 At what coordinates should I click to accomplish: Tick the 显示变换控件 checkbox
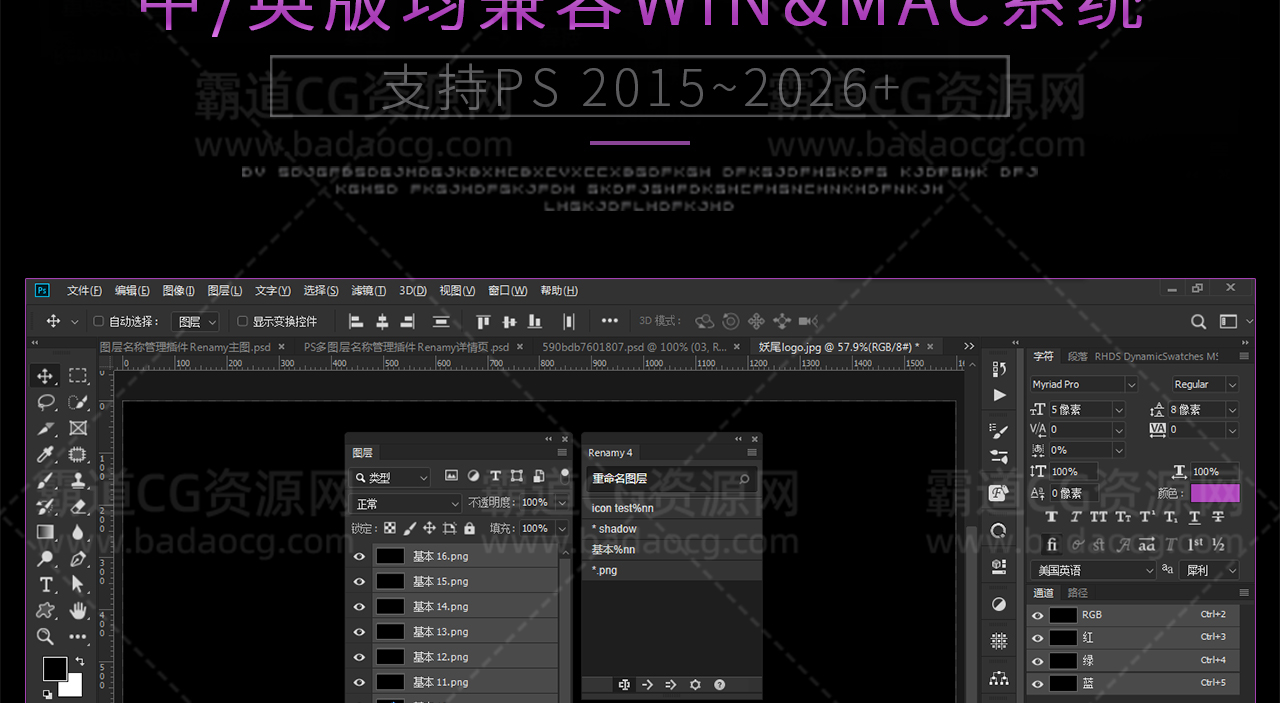(242, 321)
